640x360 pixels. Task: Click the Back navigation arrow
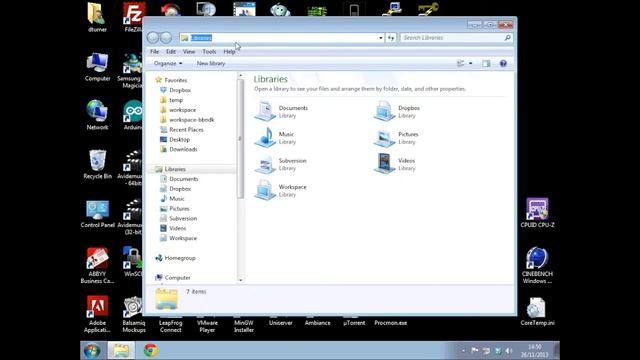point(153,38)
